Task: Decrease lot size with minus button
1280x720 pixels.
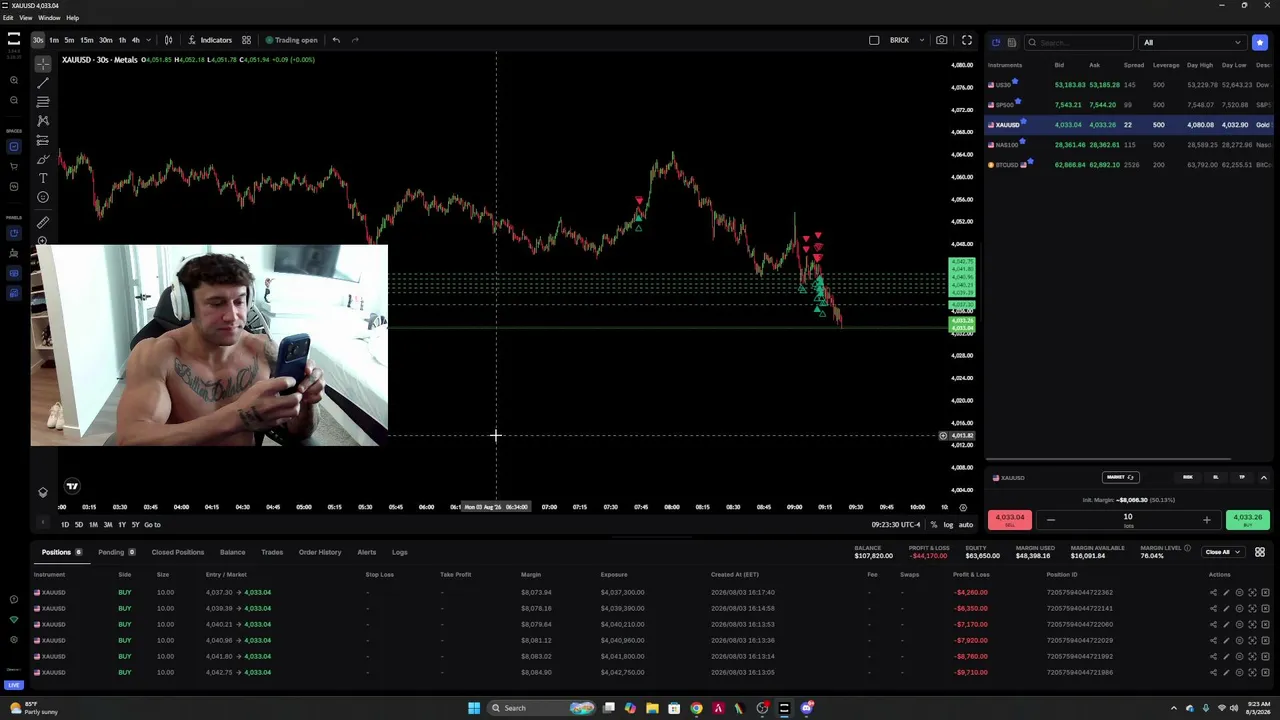Action: point(1051,520)
